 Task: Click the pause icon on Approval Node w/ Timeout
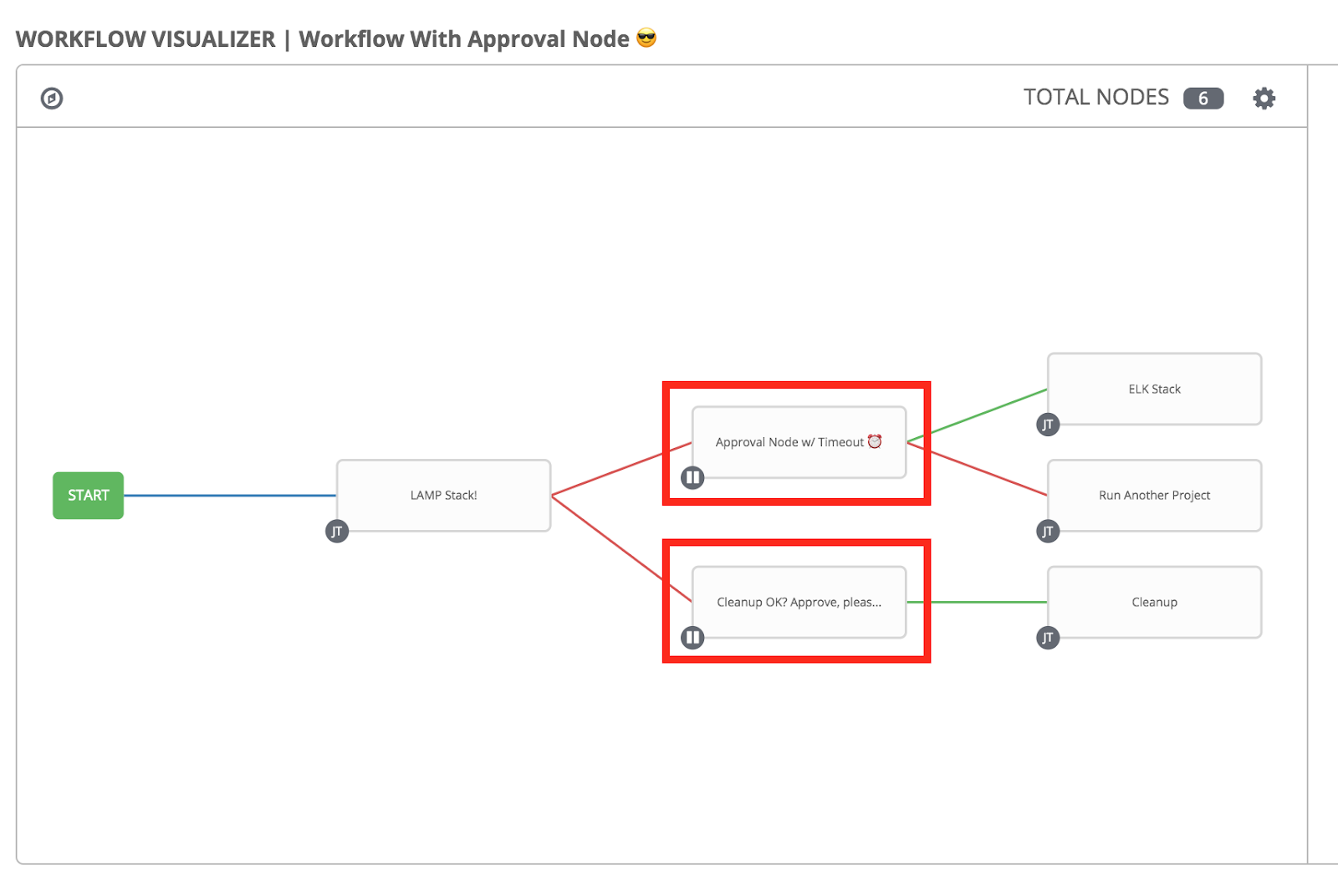click(x=692, y=477)
